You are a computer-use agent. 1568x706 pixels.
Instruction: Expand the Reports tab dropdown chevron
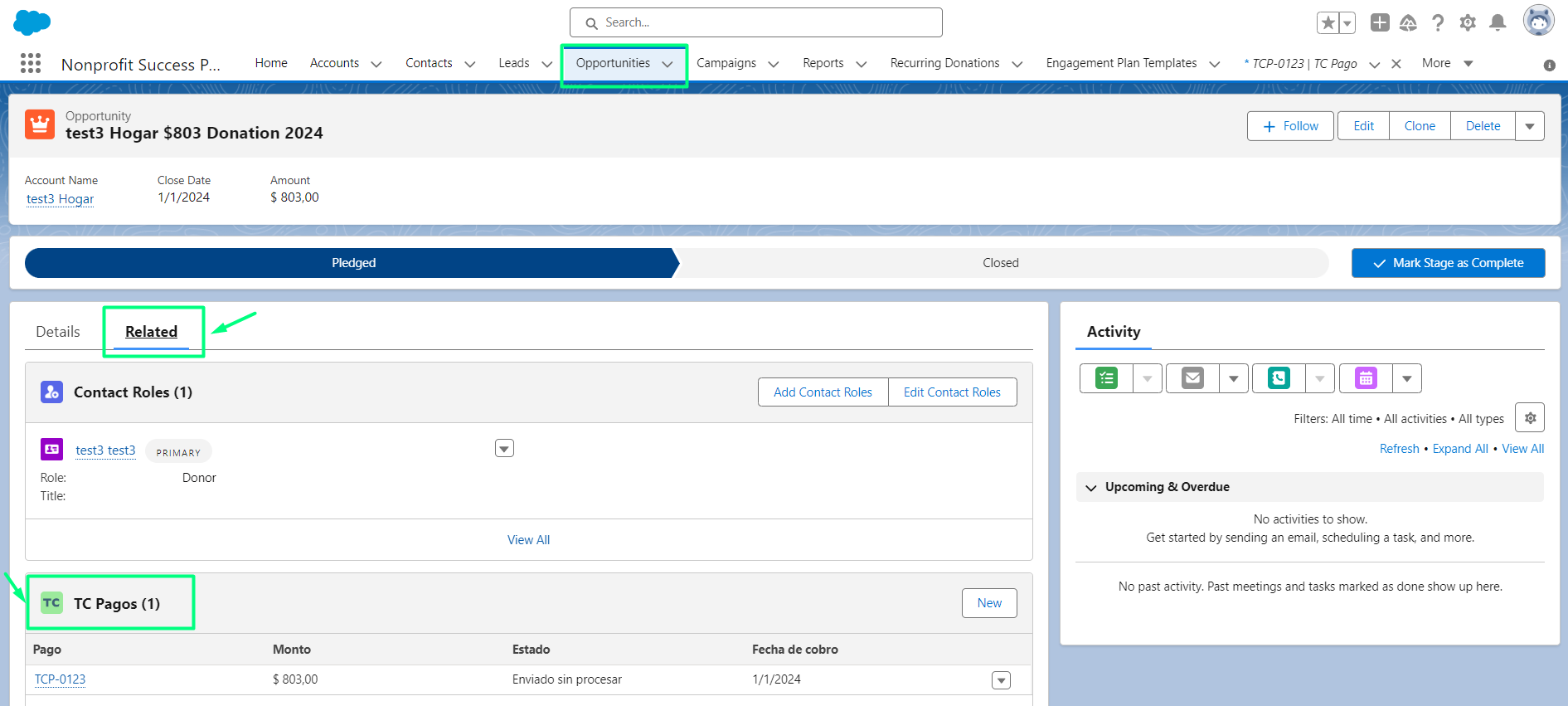[861, 64]
